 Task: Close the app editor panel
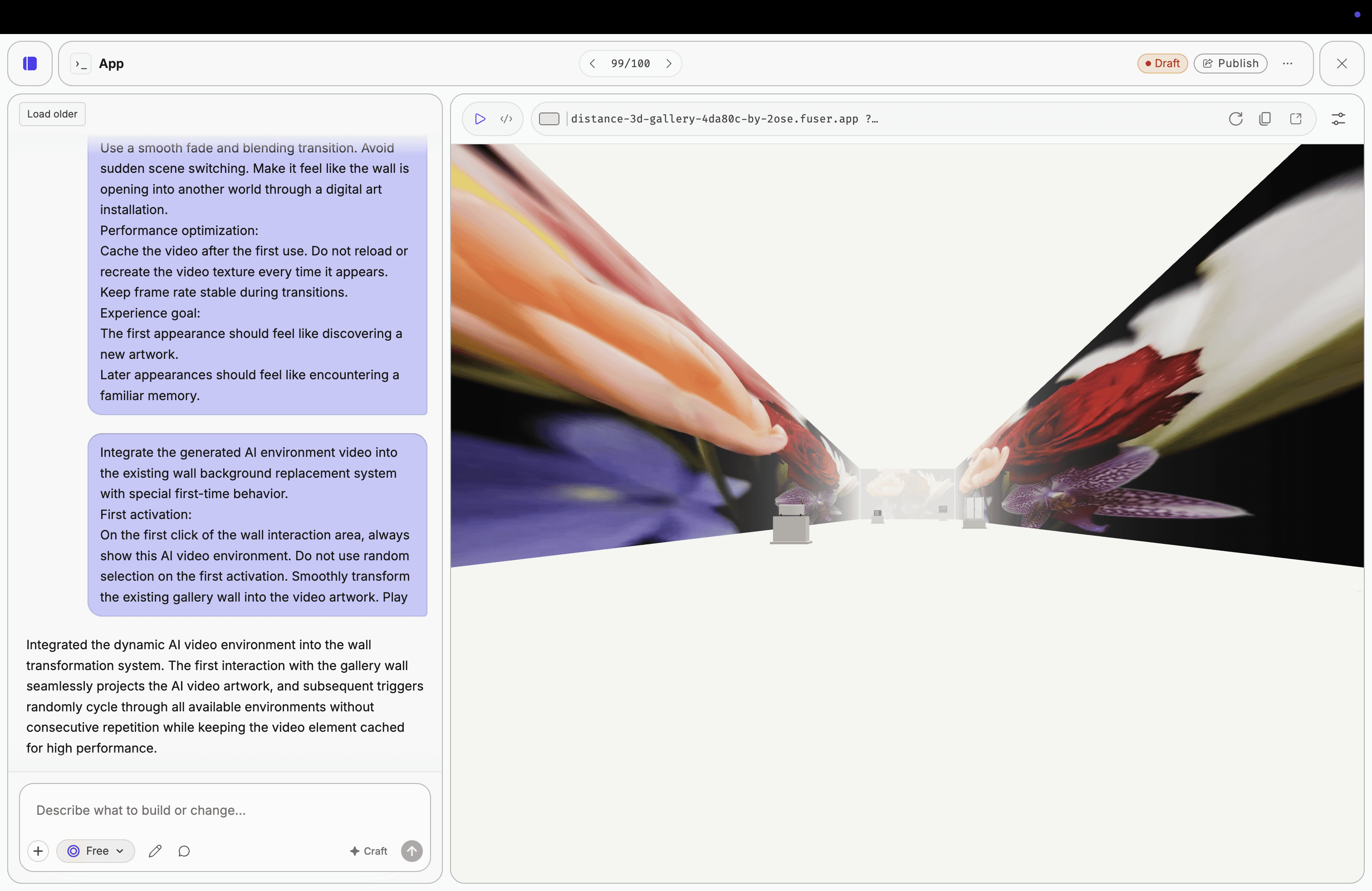(x=1342, y=64)
